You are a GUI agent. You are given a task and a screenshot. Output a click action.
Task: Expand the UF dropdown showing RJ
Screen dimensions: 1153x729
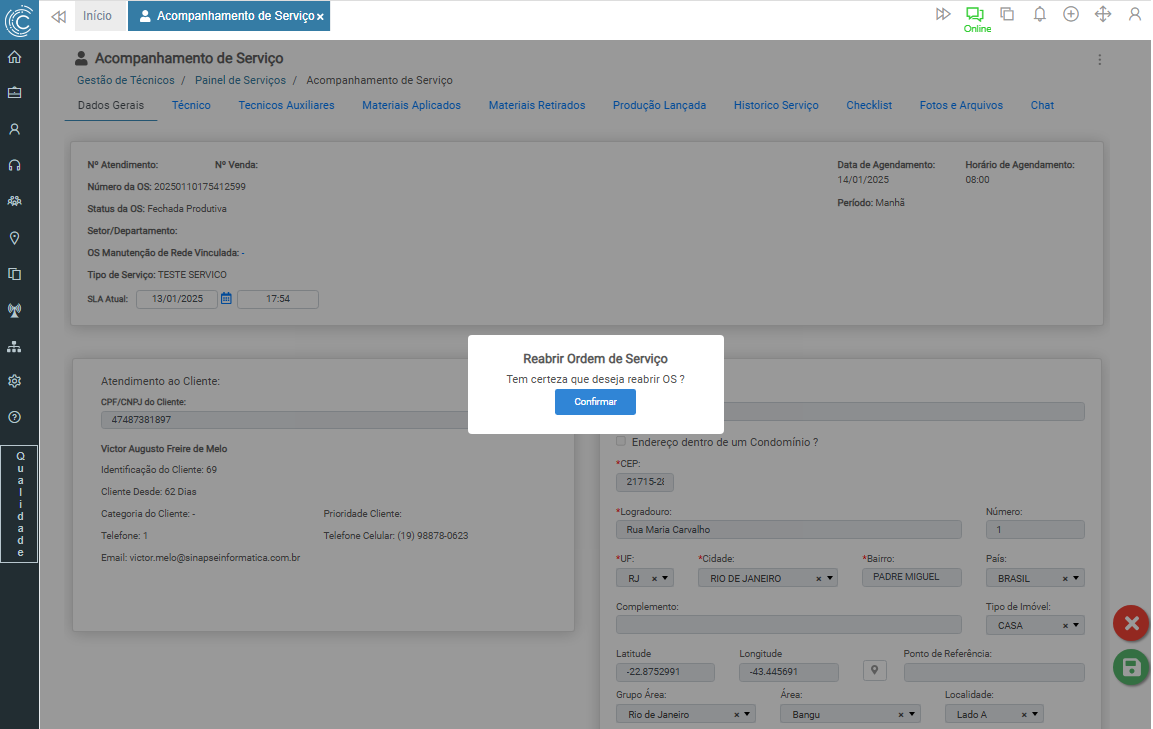pos(666,578)
